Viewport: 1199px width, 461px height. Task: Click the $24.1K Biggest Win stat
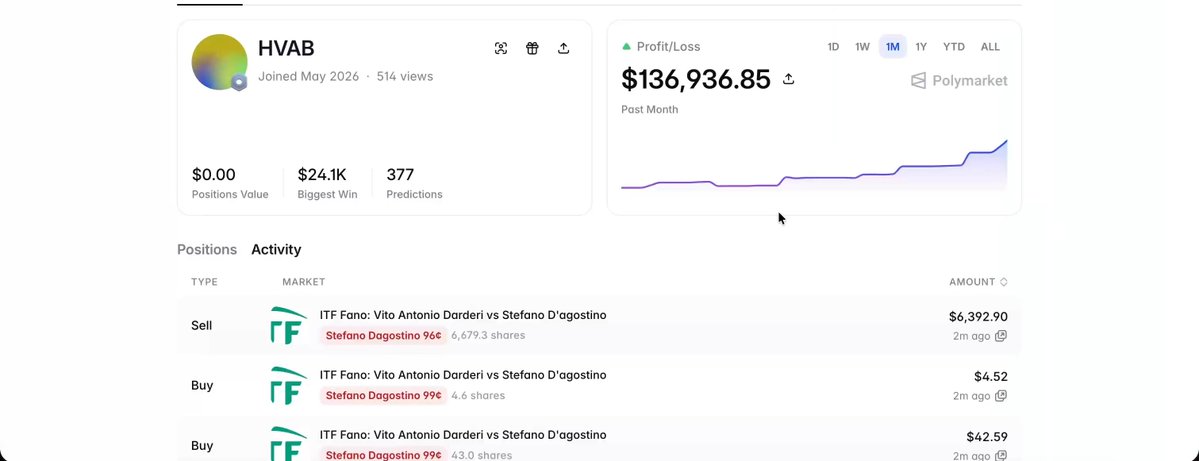pos(327,183)
